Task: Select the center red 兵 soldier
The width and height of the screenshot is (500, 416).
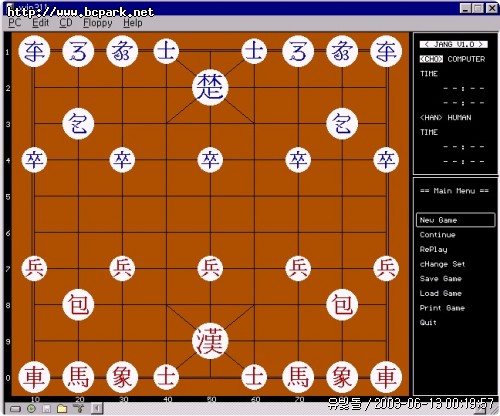Action: point(210,268)
